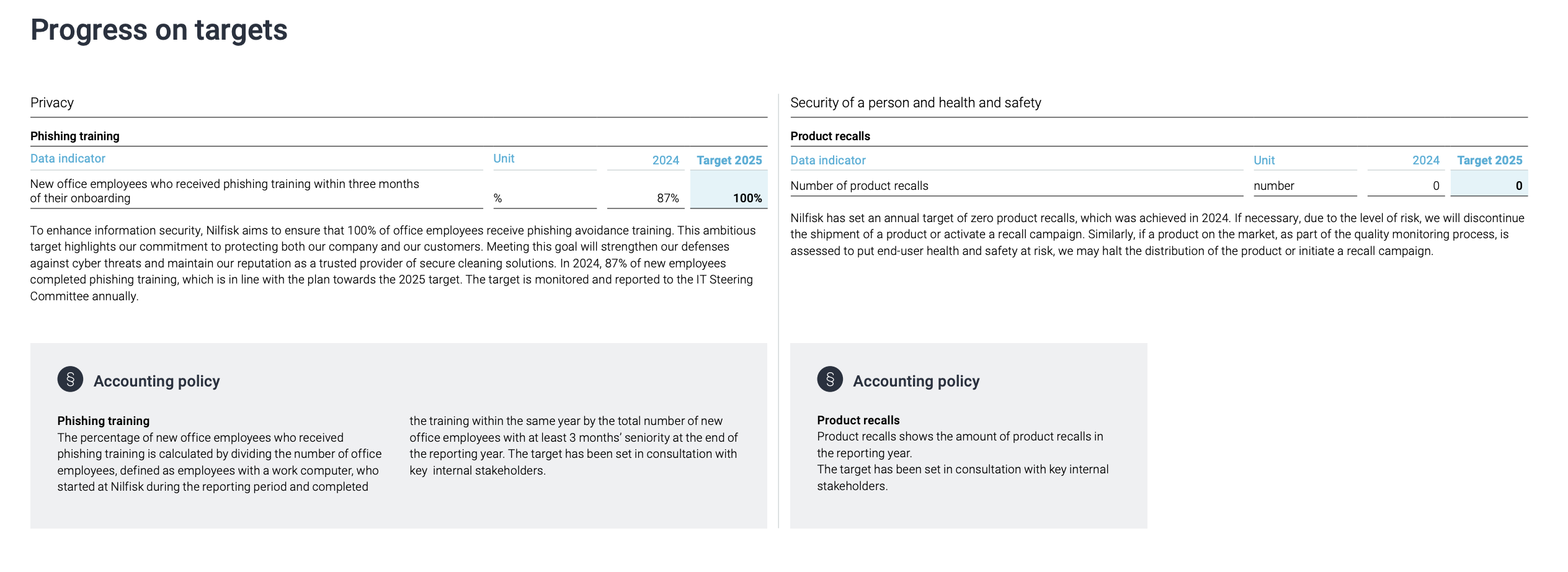The image size is (1568, 572).
Task: Click the "Target 2025" header in Product recalls table
Action: [x=1489, y=161]
